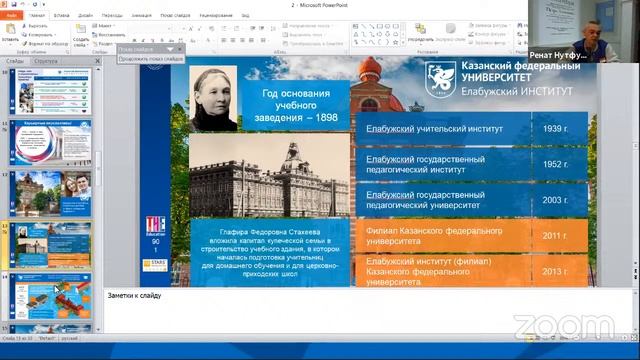Open the floating Slide Show toolbar dropdown arrow
The height and width of the screenshot is (360, 640).
pyautogui.click(x=170, y=49)
